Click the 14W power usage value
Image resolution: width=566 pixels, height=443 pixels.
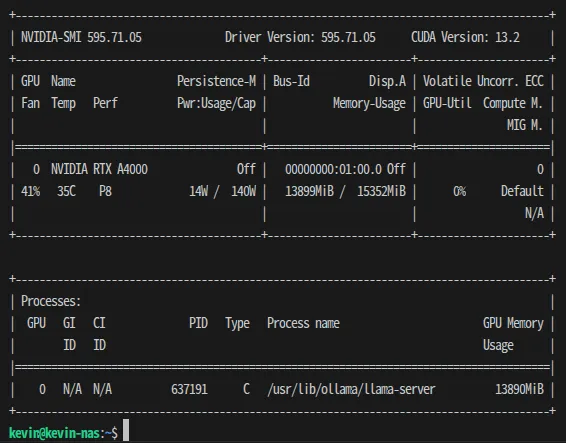[x=199, y=191]
